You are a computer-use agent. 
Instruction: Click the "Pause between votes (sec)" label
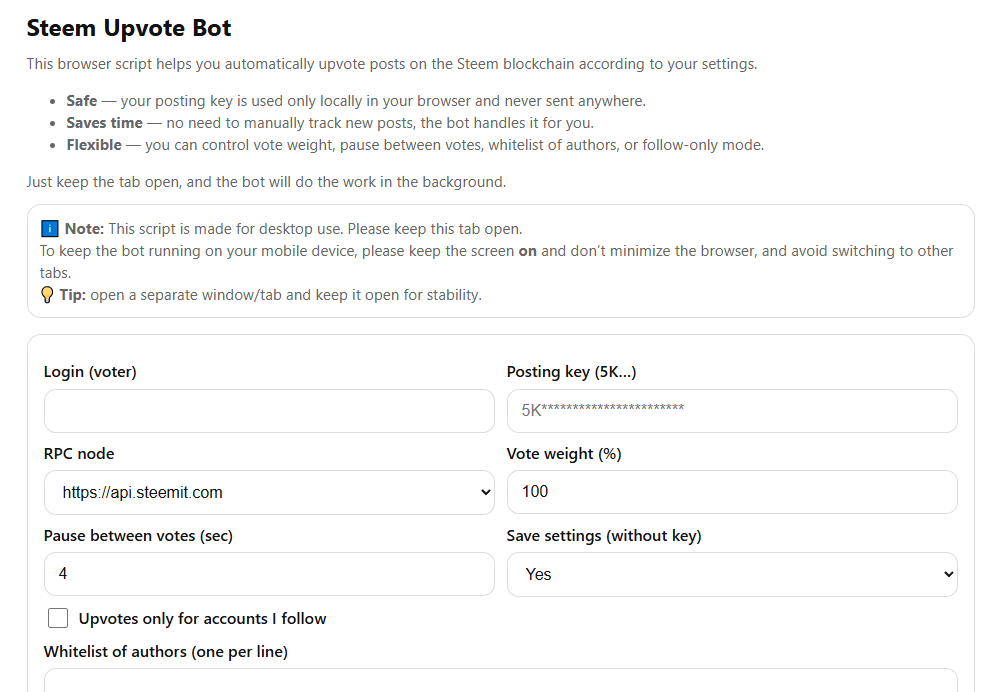(138, 536)
